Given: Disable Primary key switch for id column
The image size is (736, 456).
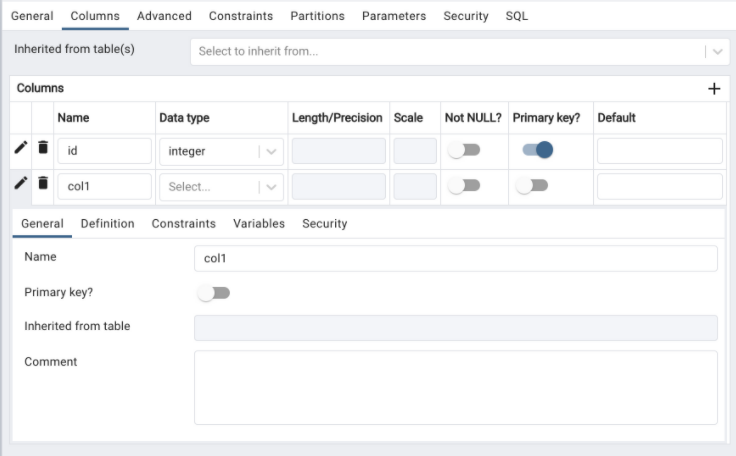Looking at the screenshot, I should [538, 150].
